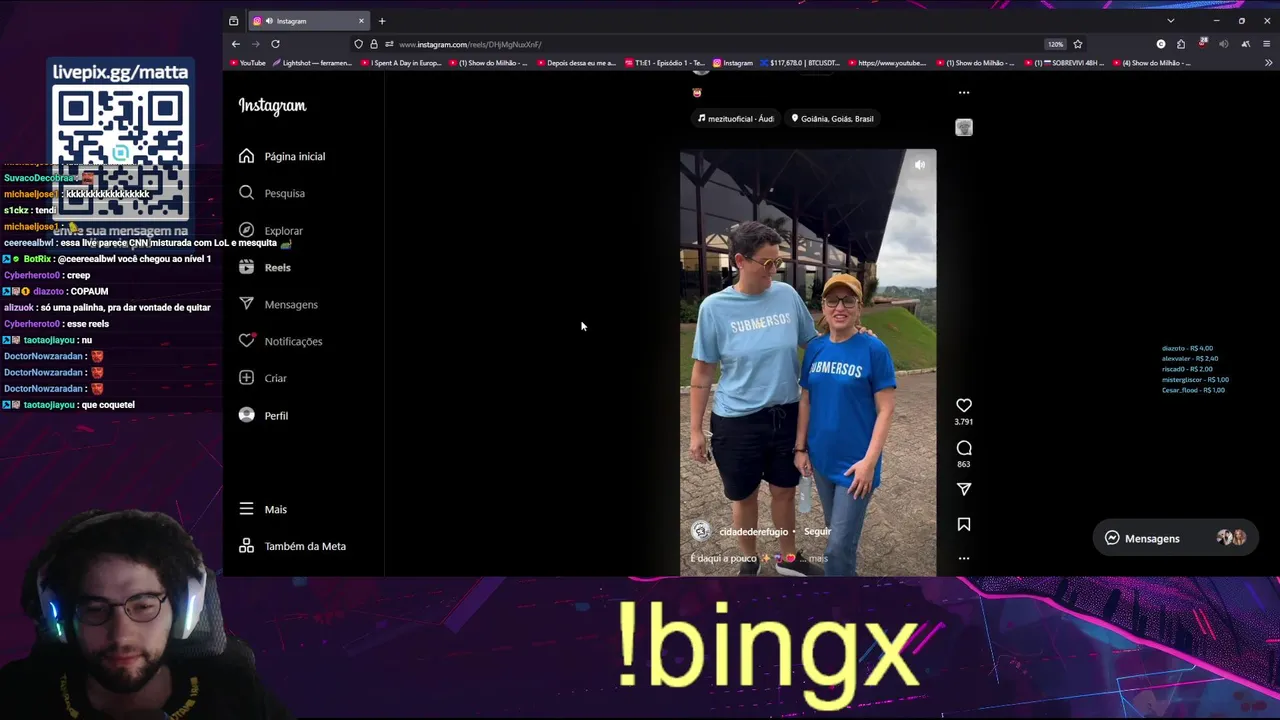
Task: Open list all tabs dropdown
Action: (1171, 21)
